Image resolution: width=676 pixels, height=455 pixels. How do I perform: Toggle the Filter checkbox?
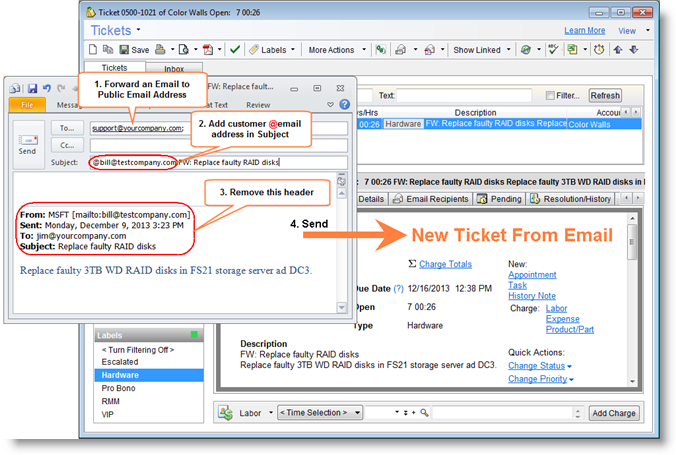(x=551, y=96)
